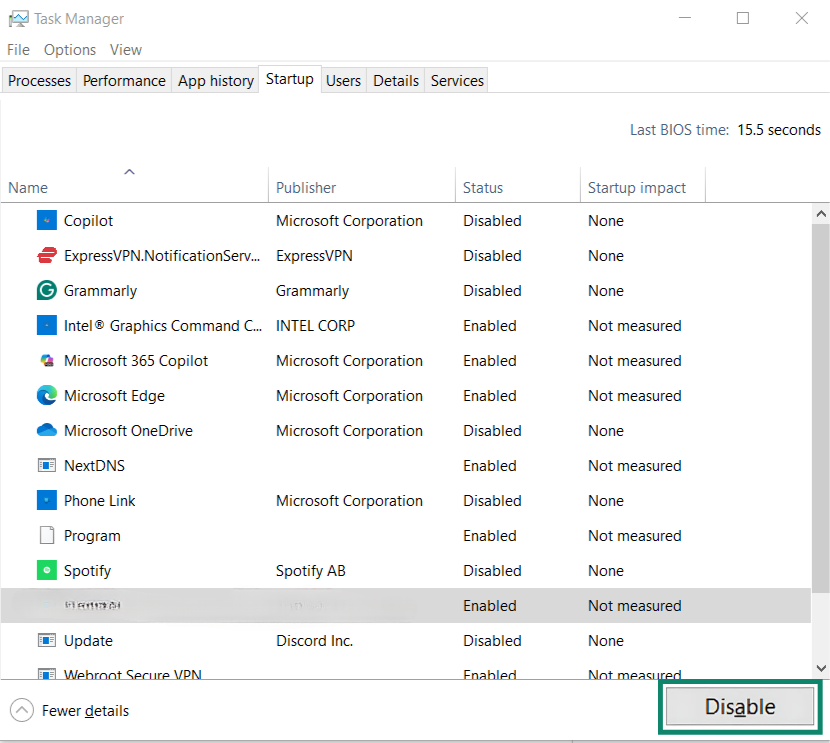
Task: Minimize the Task Manager window
Action: pyautogui.click(x=684, y=18)
